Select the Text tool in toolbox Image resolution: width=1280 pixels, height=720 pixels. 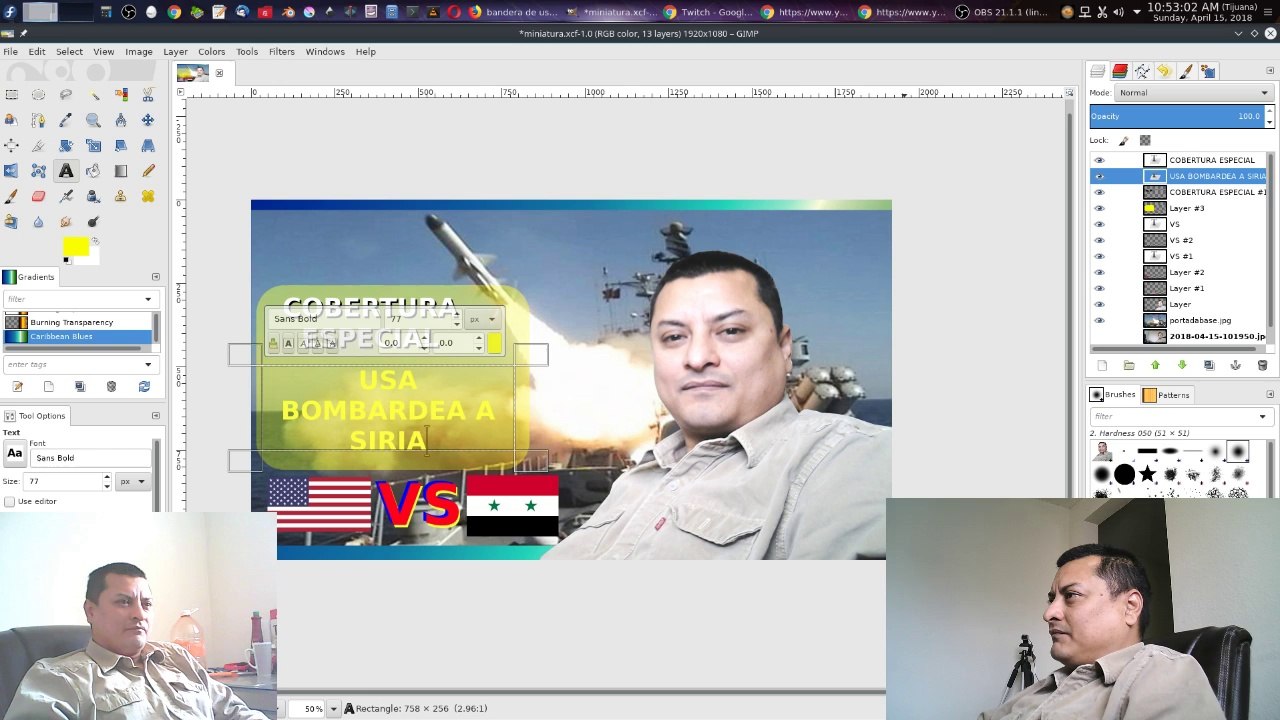pos(66,171)
